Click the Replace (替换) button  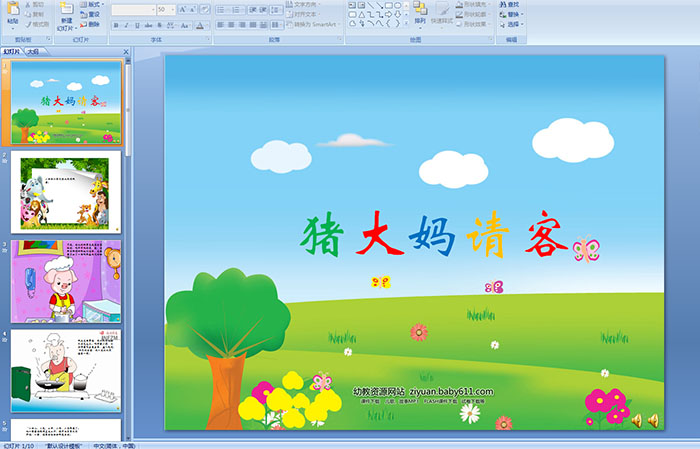pyautogui.click(x=512, y=14)
